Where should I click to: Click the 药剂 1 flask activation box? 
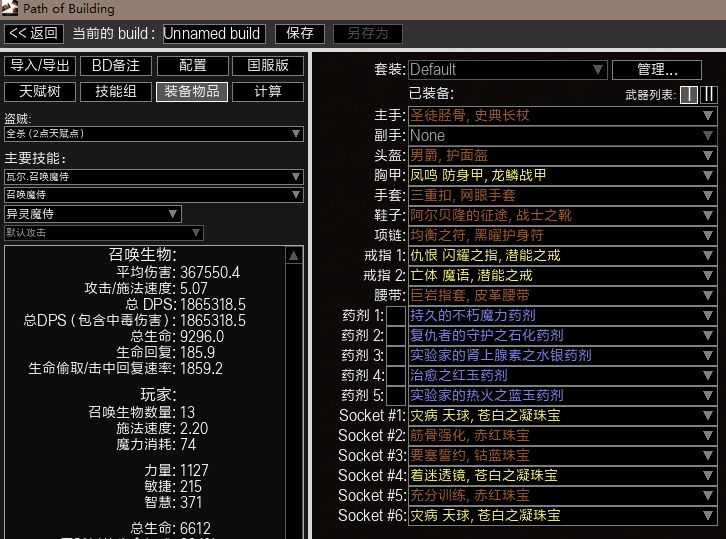coord(396,316)
